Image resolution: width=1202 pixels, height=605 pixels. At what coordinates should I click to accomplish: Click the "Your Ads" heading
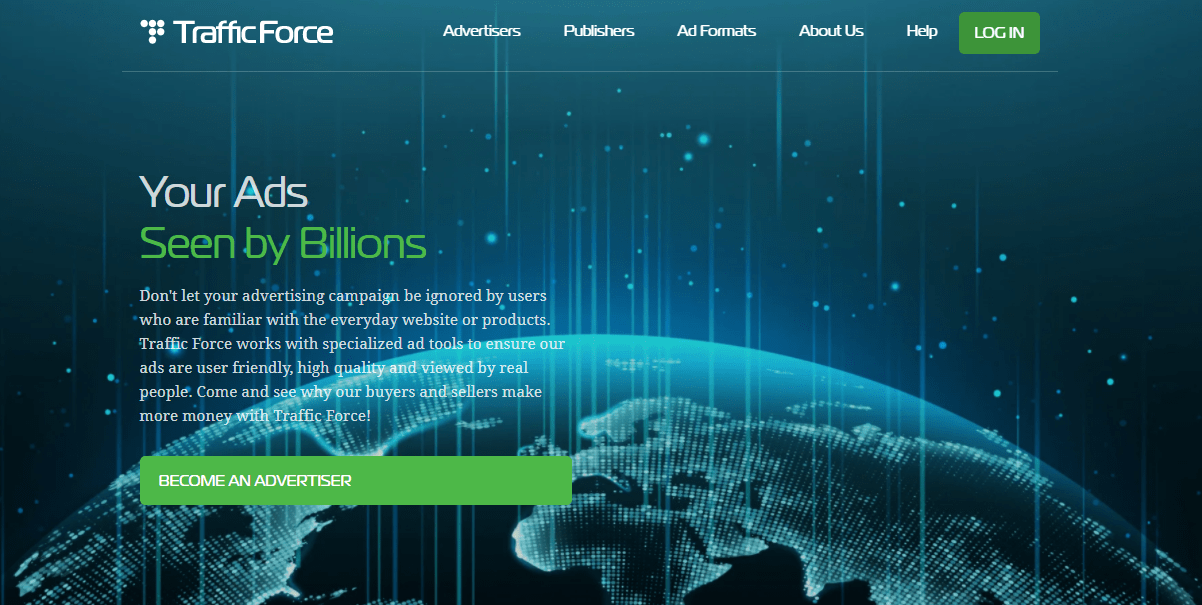click(223, 192)
